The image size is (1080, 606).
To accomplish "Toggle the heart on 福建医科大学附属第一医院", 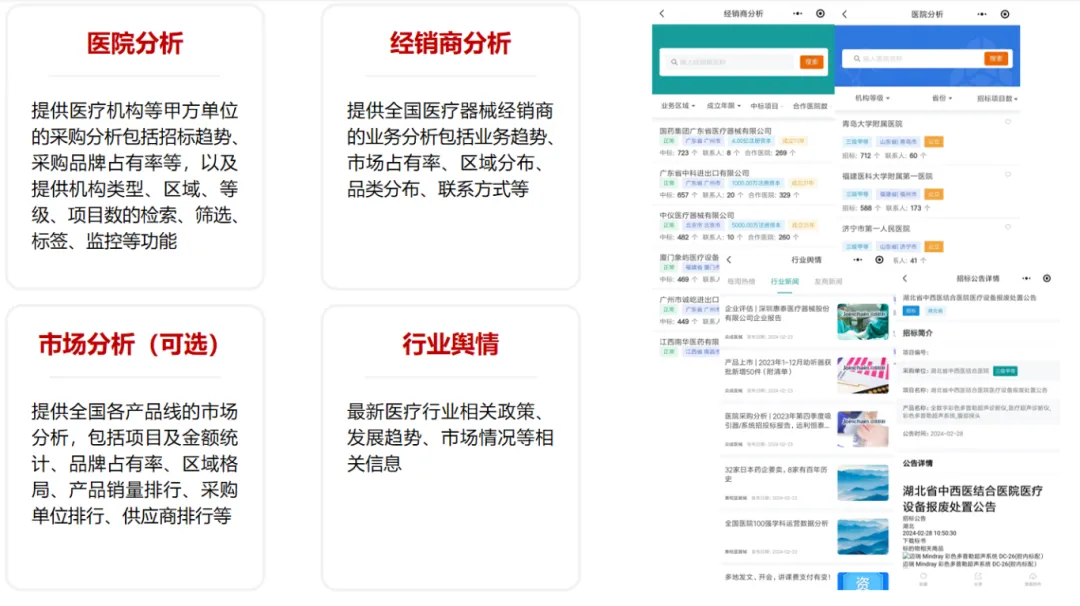I will coord(1009,174).
